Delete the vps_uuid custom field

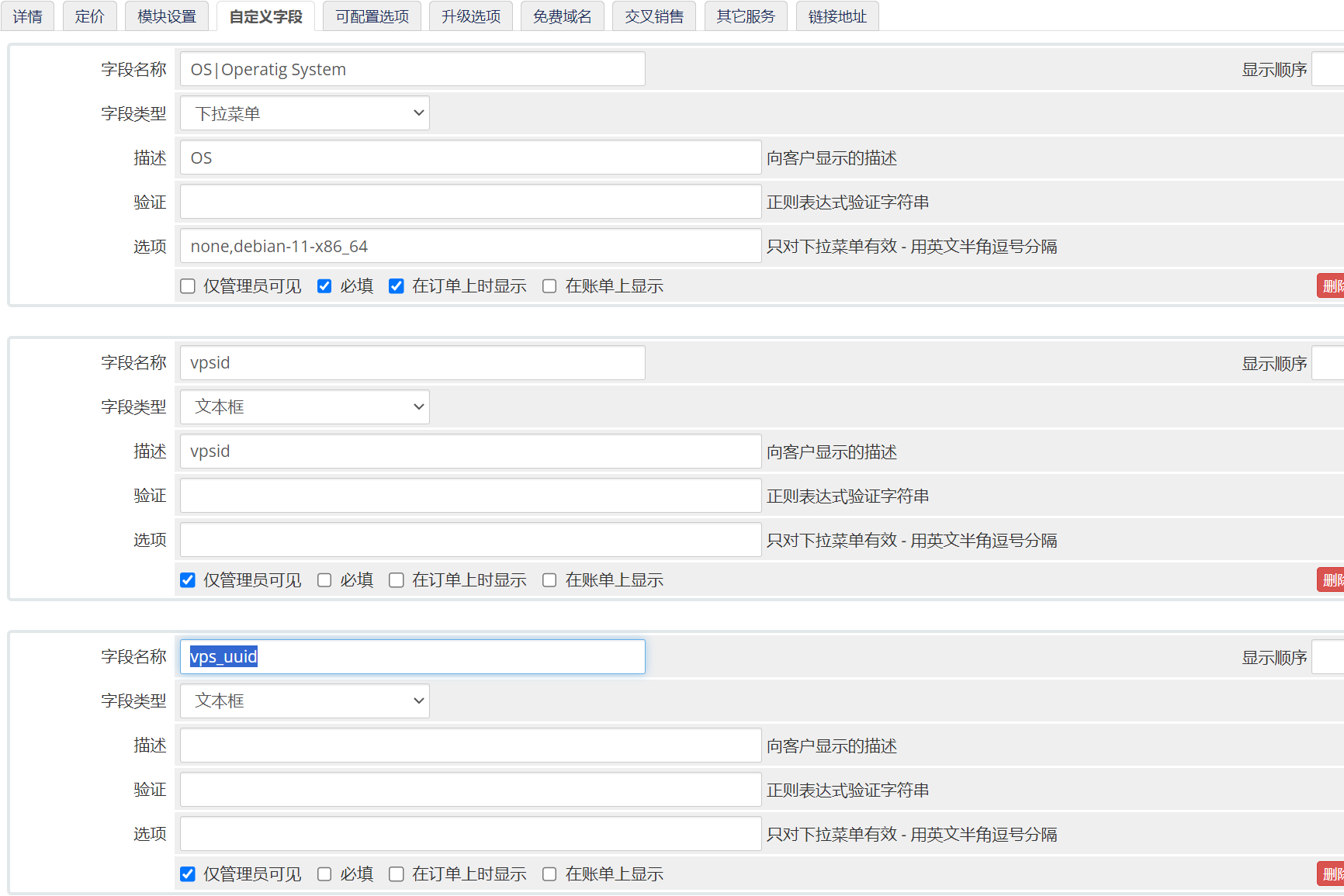point(1330,874)
